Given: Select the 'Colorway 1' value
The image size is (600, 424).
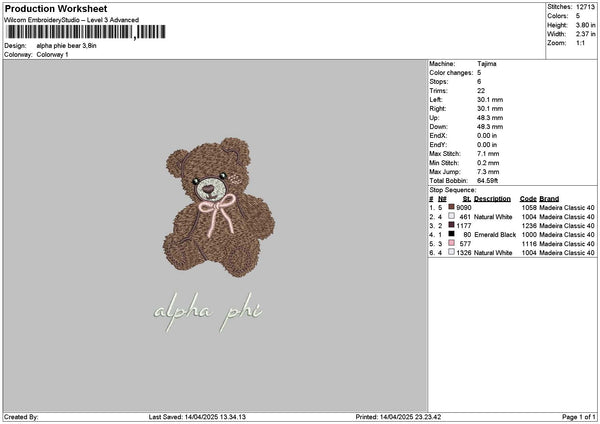Looking at the screenshot, I should [52, 55].
